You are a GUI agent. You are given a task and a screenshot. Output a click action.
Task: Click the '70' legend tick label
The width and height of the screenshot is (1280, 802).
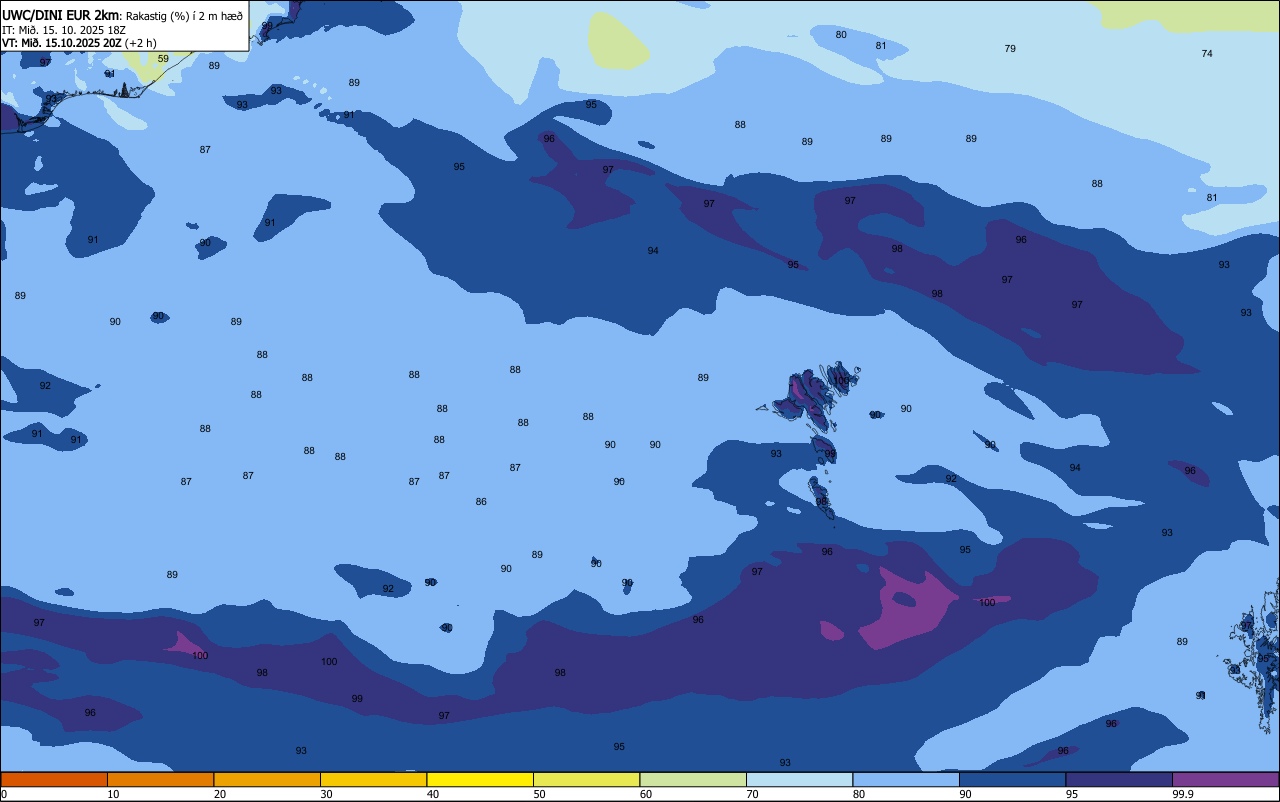[x=752, y=794]
